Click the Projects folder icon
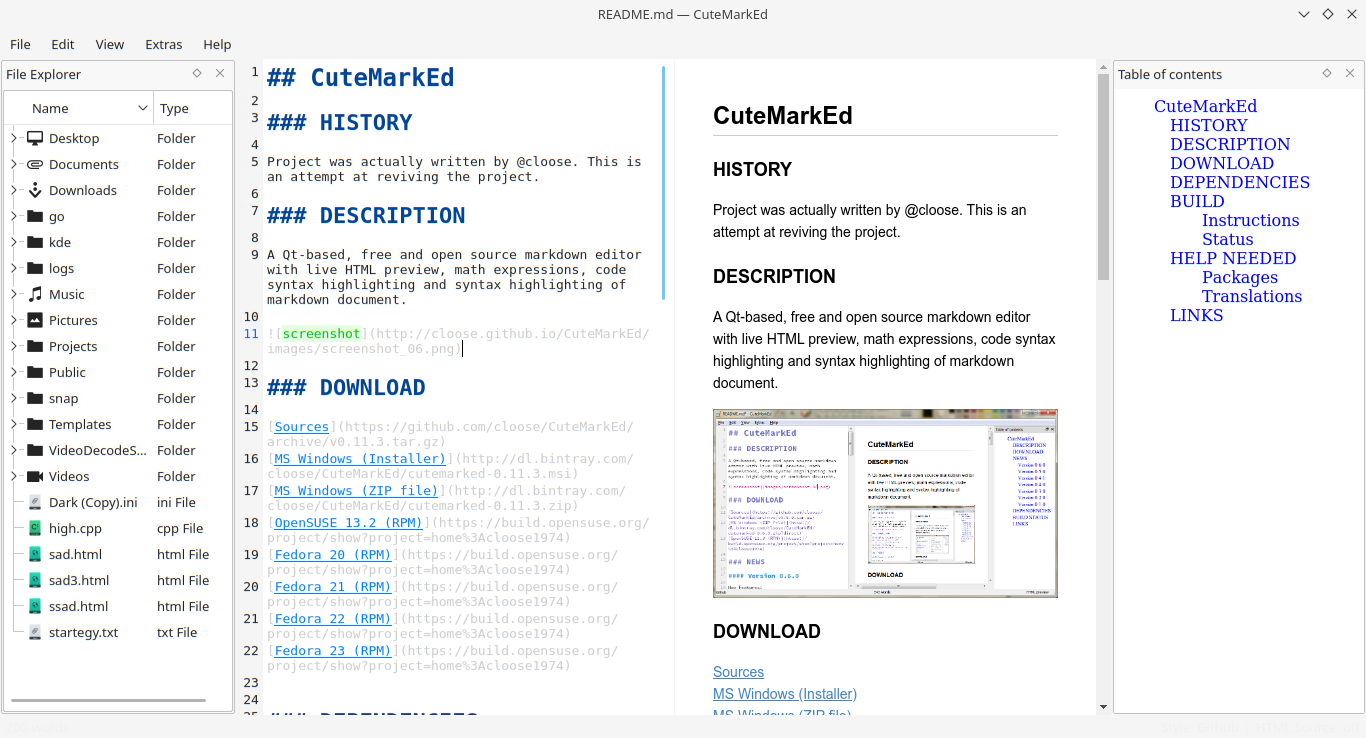The width and height of the screenshot is (1366, 738). (x=35, y=346)
